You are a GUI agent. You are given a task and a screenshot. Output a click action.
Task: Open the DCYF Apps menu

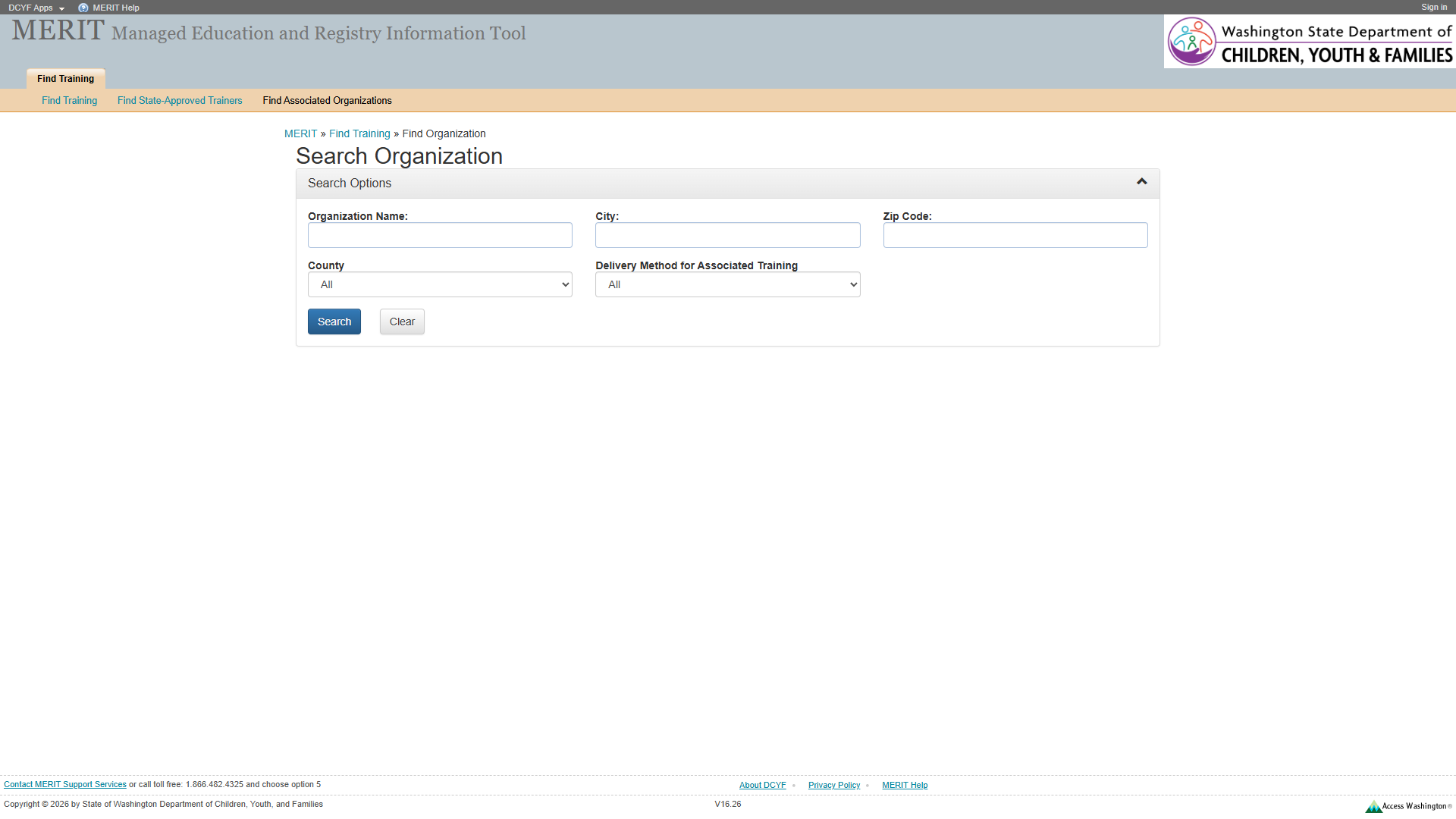tap(35, 8)
